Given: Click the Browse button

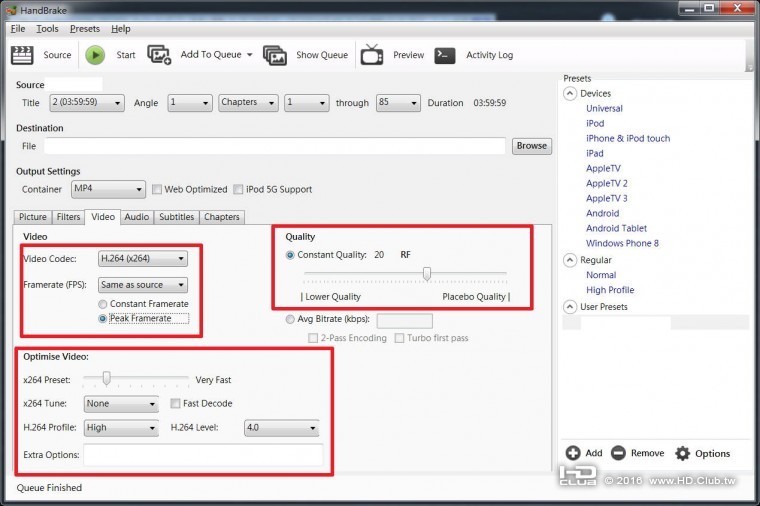Looking at the screenshot, I should click(x=531, y=146).
